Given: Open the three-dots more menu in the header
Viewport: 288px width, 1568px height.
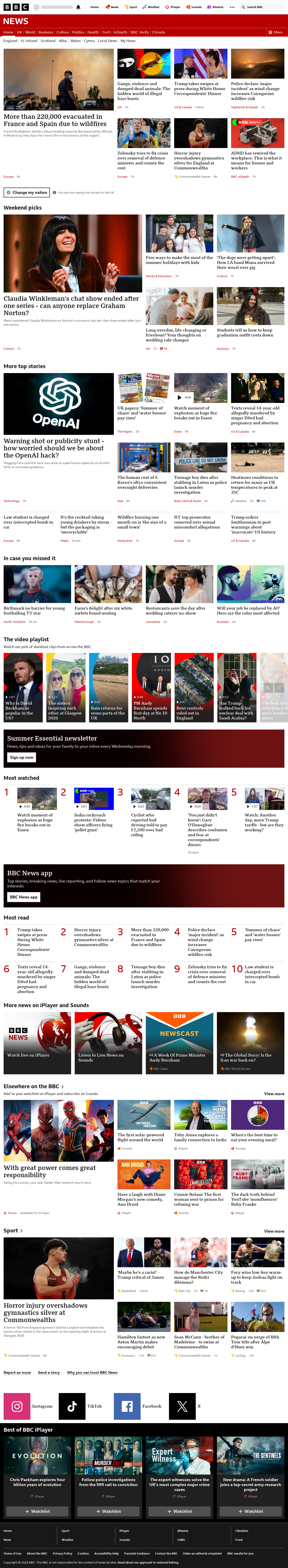Looking at the screenshot, I should tap(232, 7).
